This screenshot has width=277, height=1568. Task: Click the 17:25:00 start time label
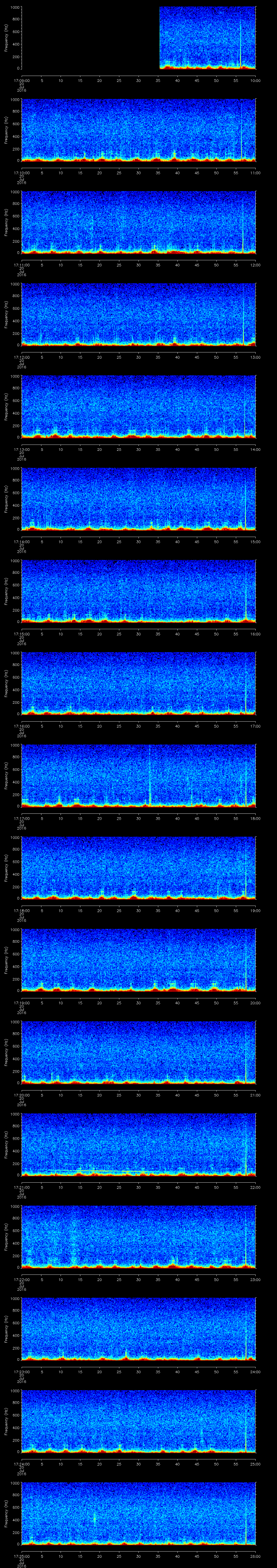click(21, 1556)
